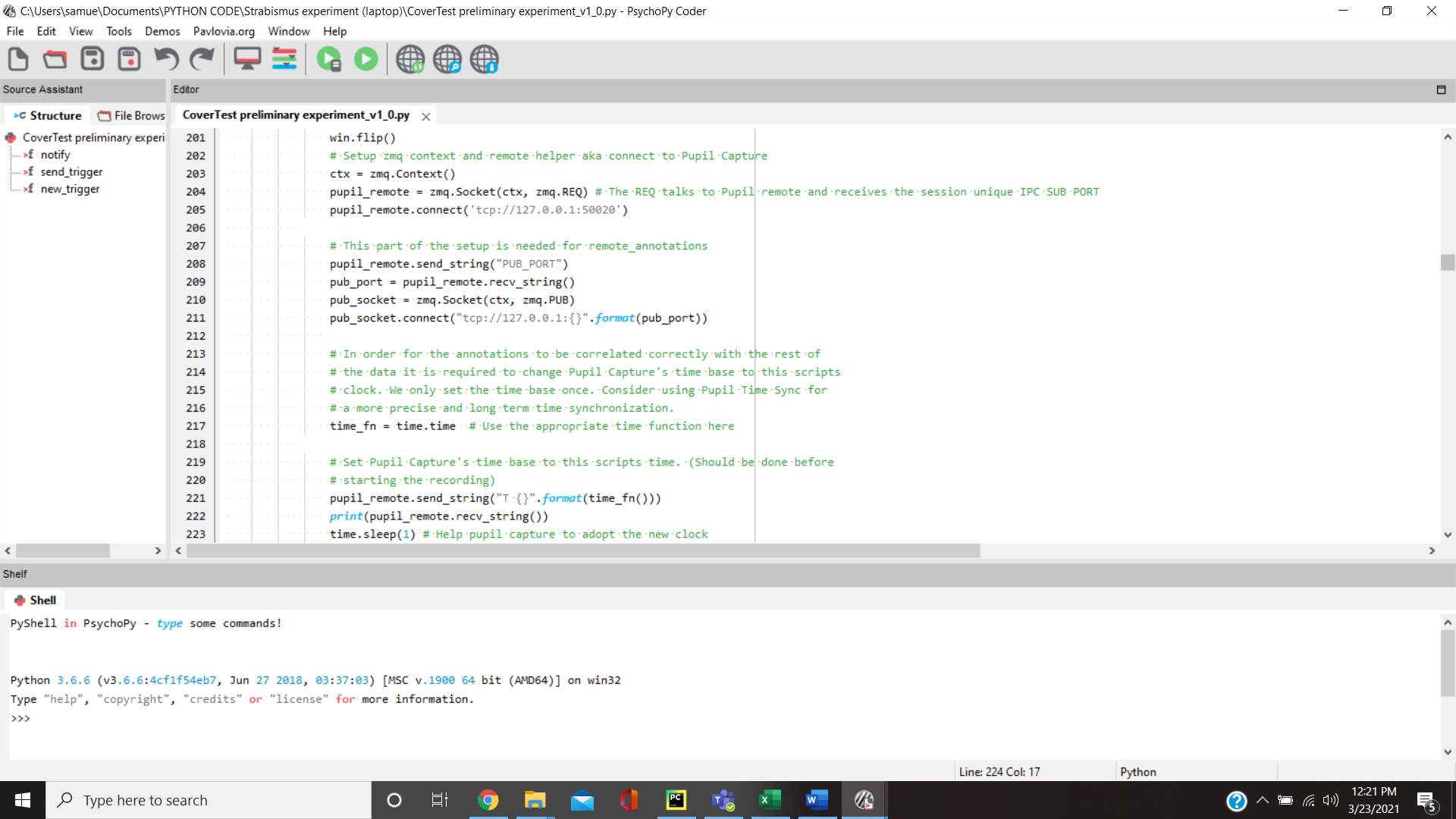Redo the last edit
The height and width of the screenshot is (819, 1456).
(202, 59)
